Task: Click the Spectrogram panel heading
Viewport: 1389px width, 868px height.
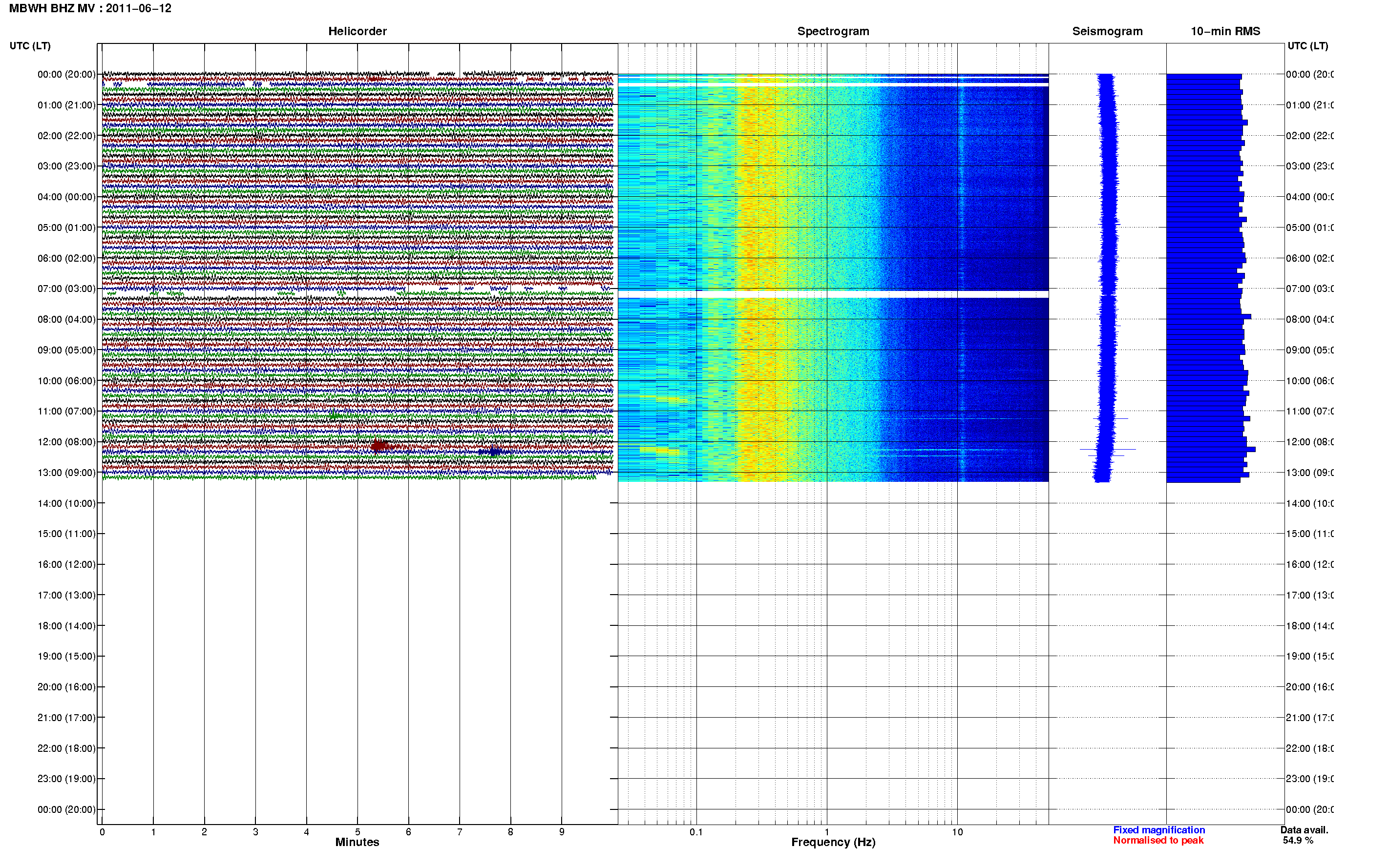Action: coord(833,31)
